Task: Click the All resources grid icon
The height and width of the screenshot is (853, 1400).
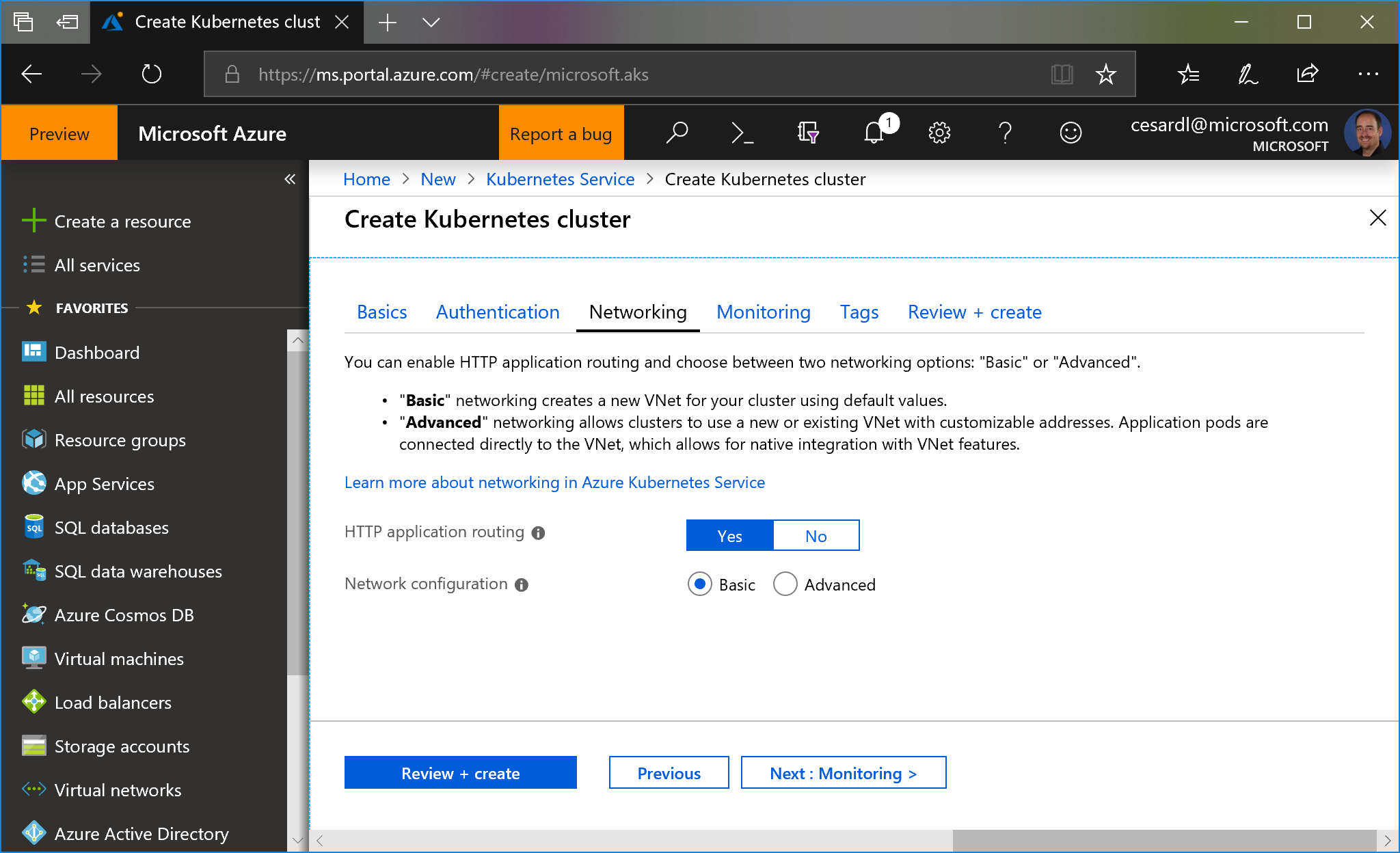Action: [34, 396]
